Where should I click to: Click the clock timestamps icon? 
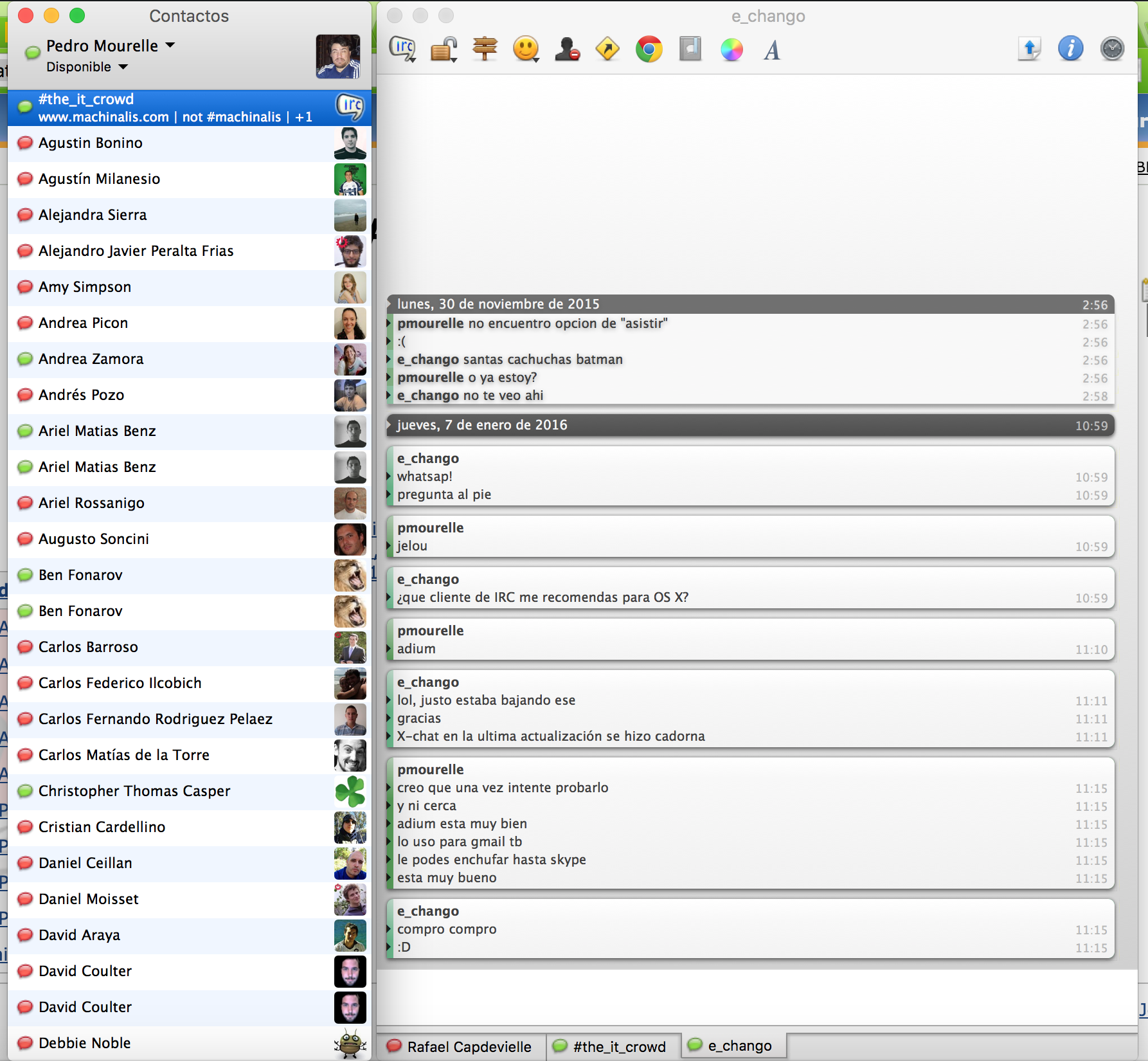pyautogui.click(x=1112, y=49)
